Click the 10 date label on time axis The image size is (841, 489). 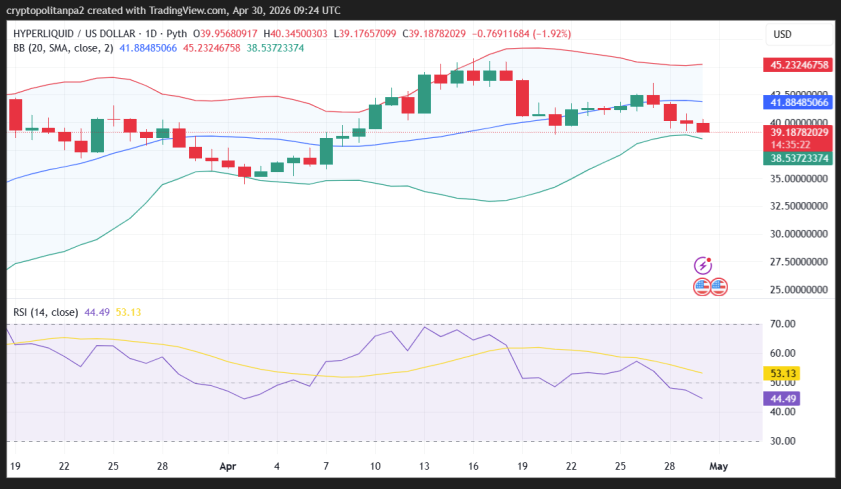coord(375,466)
